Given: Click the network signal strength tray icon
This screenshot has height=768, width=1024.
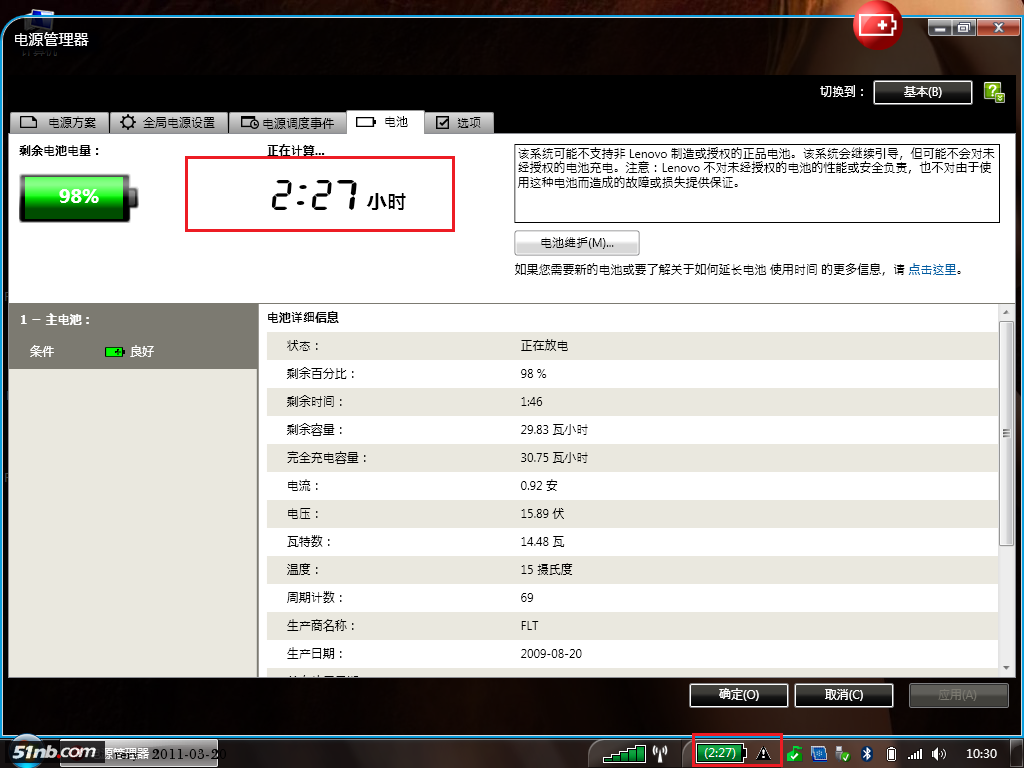Looking at the screenshot, I should (x=914, y=753).
